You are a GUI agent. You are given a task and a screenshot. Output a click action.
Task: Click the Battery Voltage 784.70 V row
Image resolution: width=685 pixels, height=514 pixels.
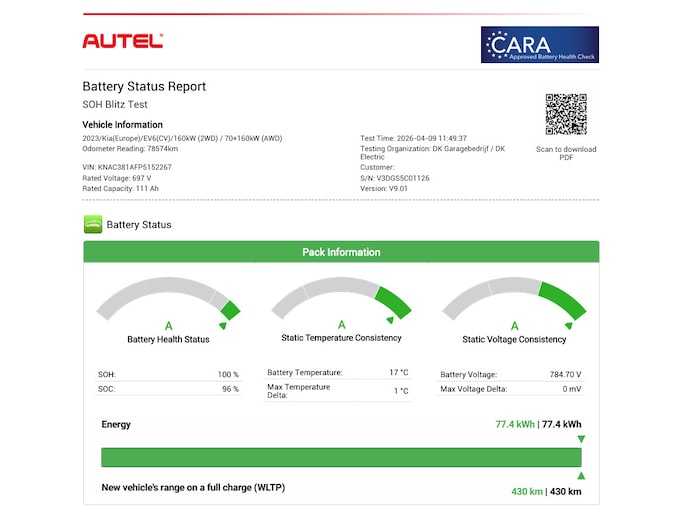(x=510, y=375)
